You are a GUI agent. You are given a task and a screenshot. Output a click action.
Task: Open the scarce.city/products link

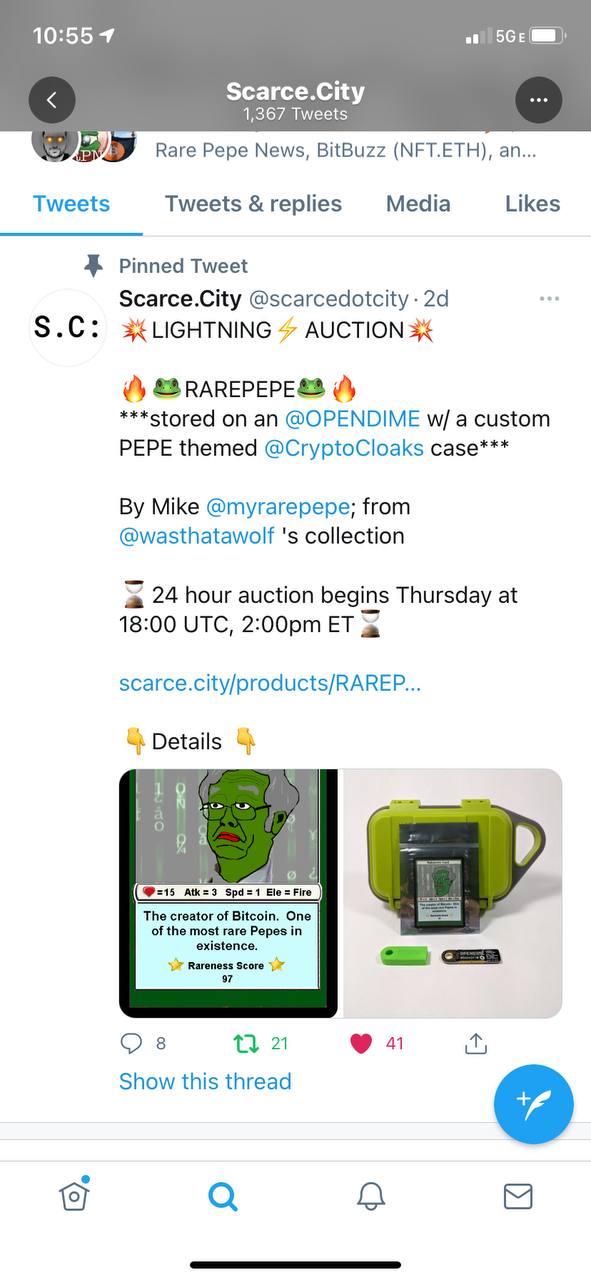coord(270,683)
